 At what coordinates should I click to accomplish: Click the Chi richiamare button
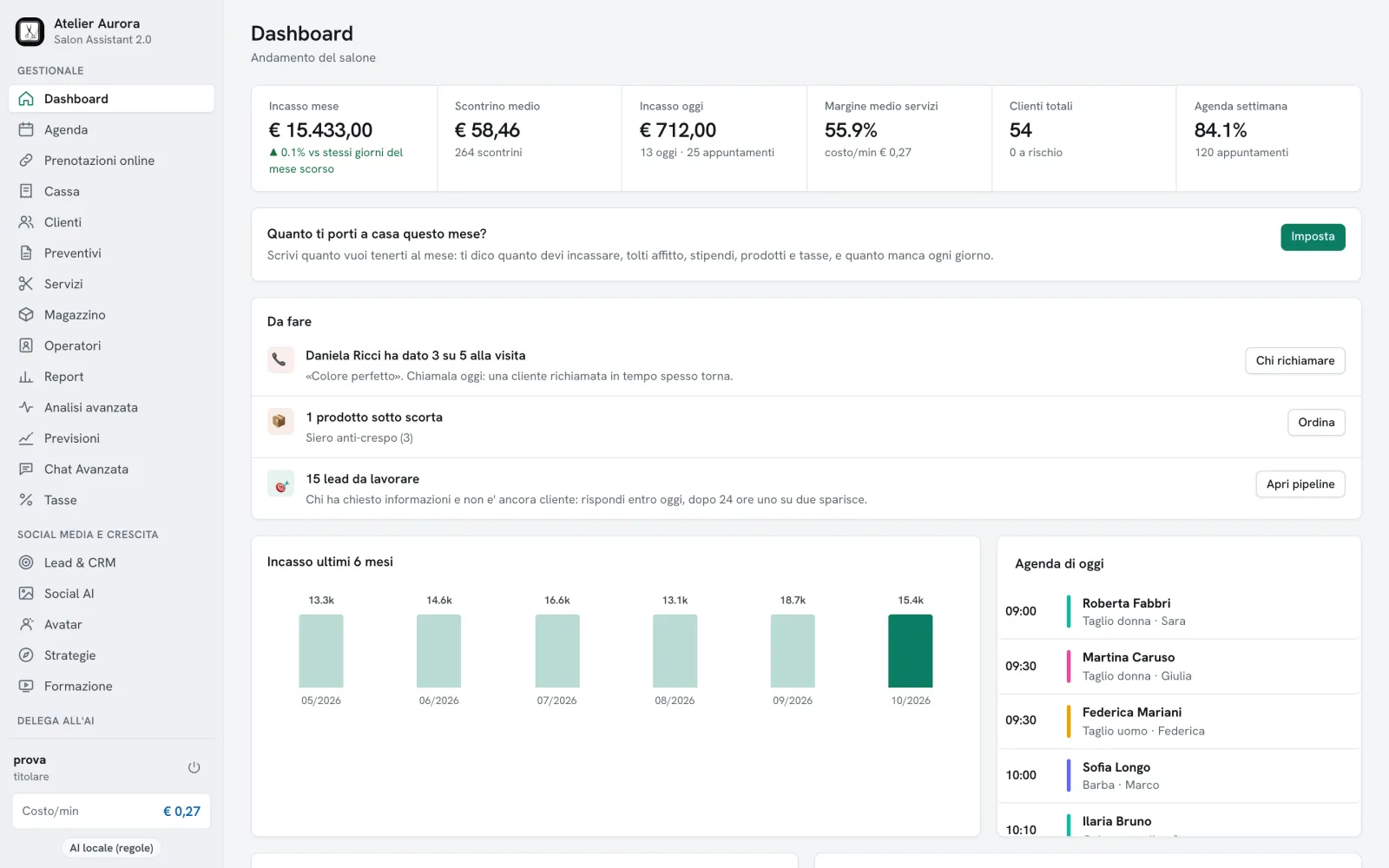1294,361
